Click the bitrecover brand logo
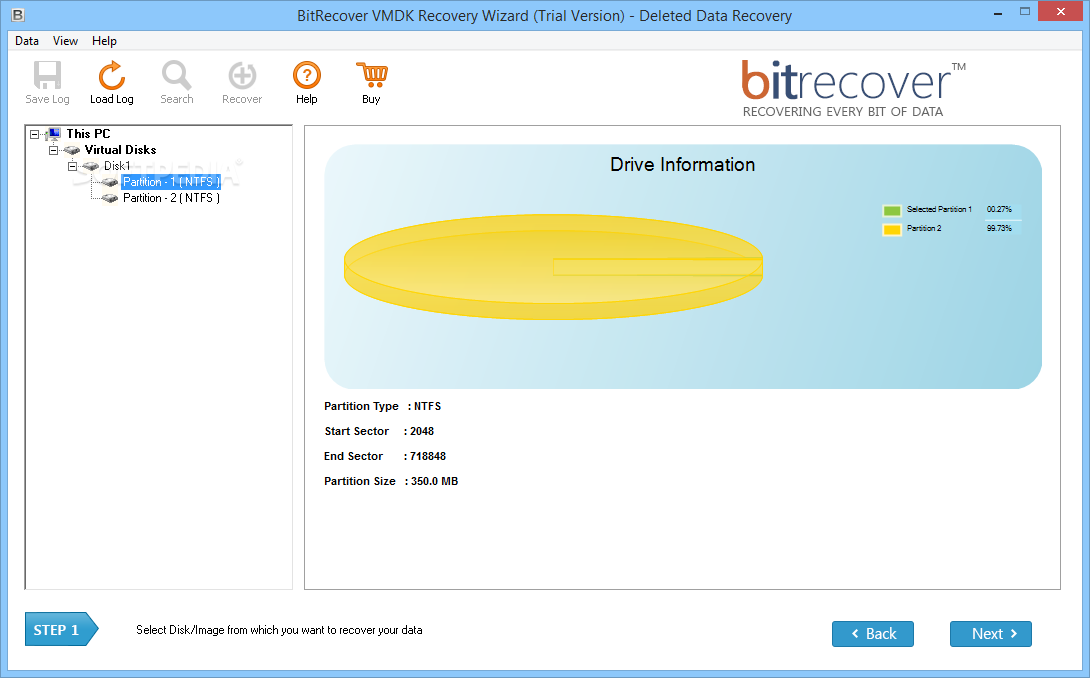Image resolution: width=1090 pixels, height=678 pixels. (854, 88)
